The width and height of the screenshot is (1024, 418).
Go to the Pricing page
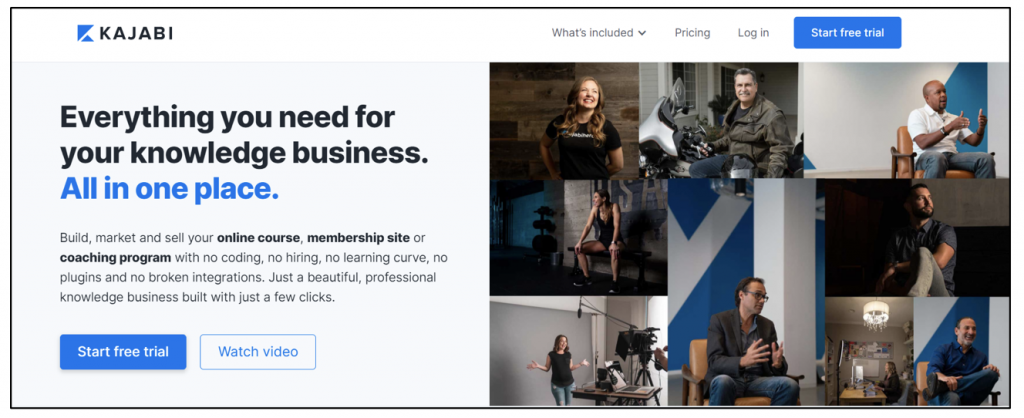pos(692,33)
